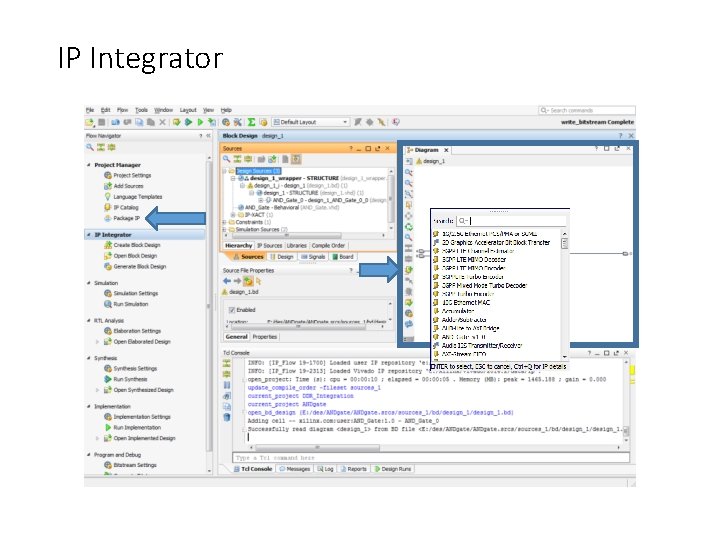This screenshot has width=720, height=540.
Task: Close the Diagram tab
Action: click(x=446, y=150)
